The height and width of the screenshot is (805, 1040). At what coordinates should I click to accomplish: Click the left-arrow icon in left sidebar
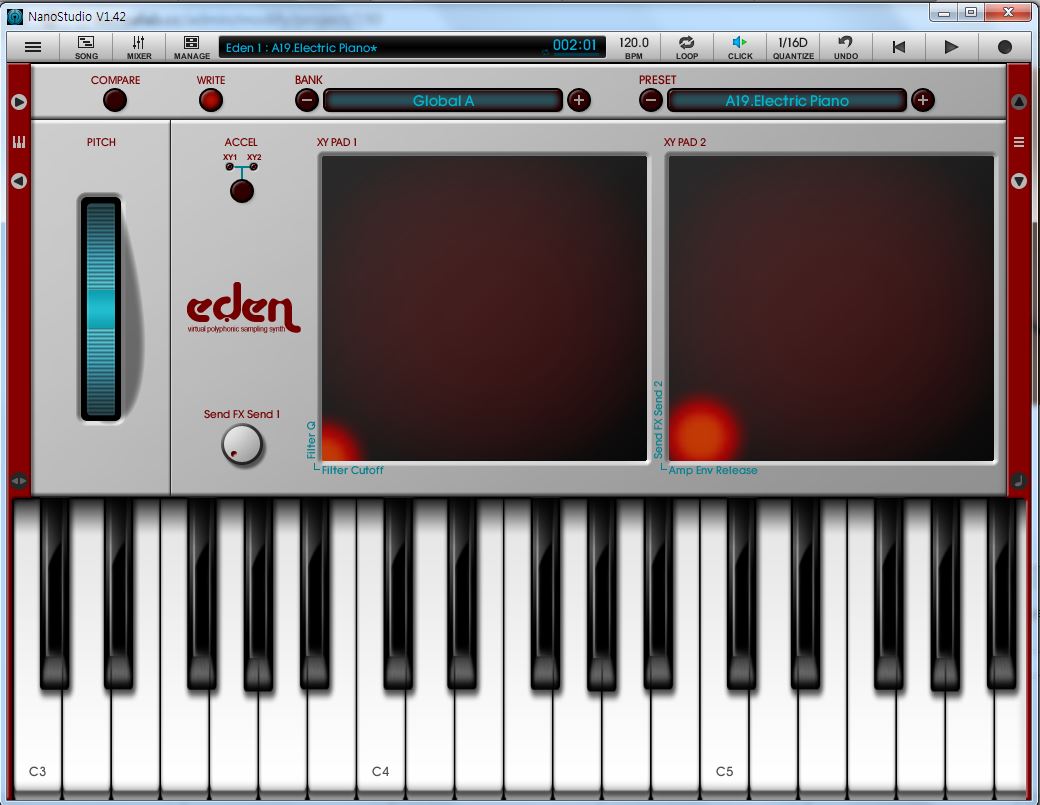tap(19, 181)
